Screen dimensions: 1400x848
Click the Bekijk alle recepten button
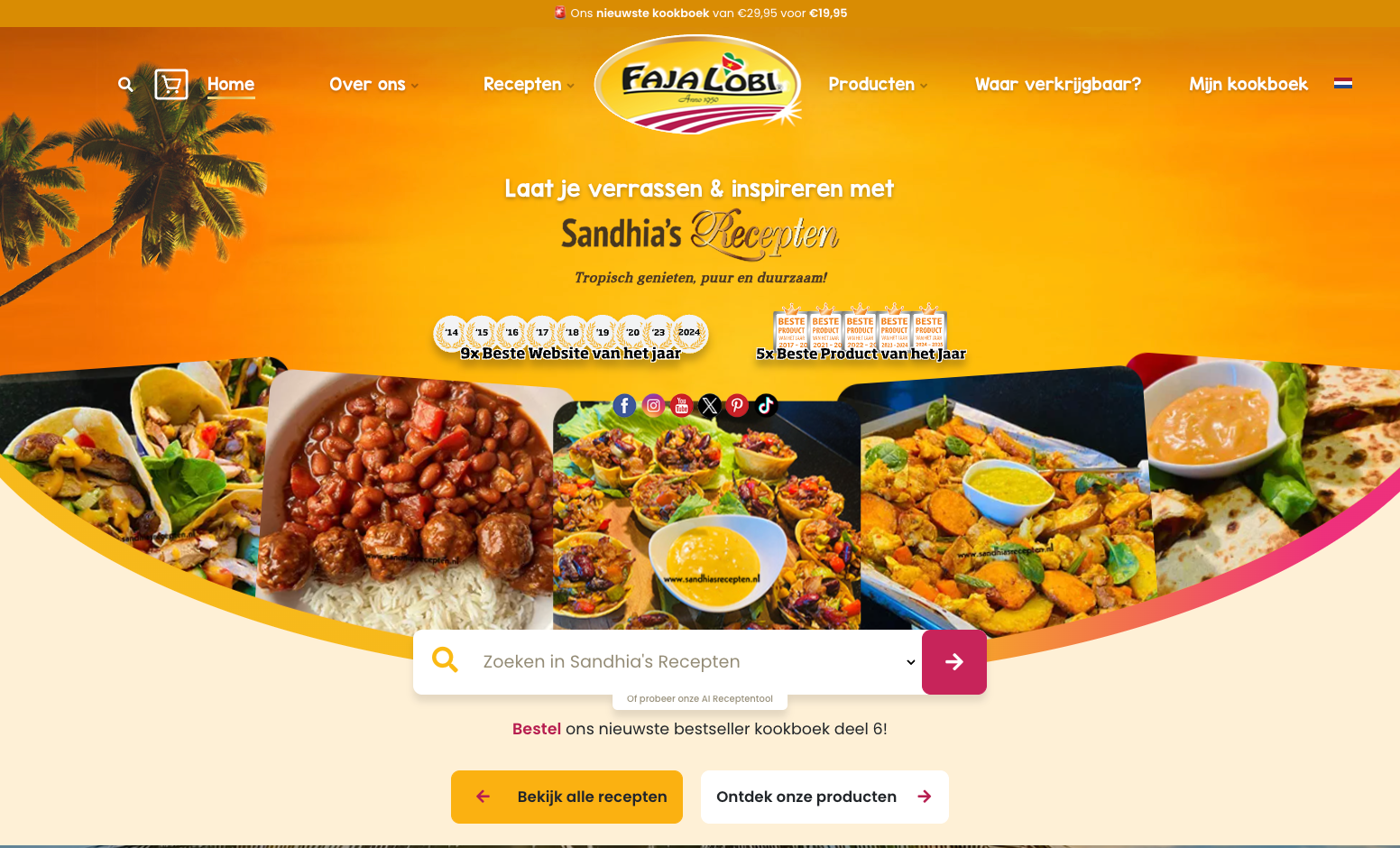click(x=566, y=797)
